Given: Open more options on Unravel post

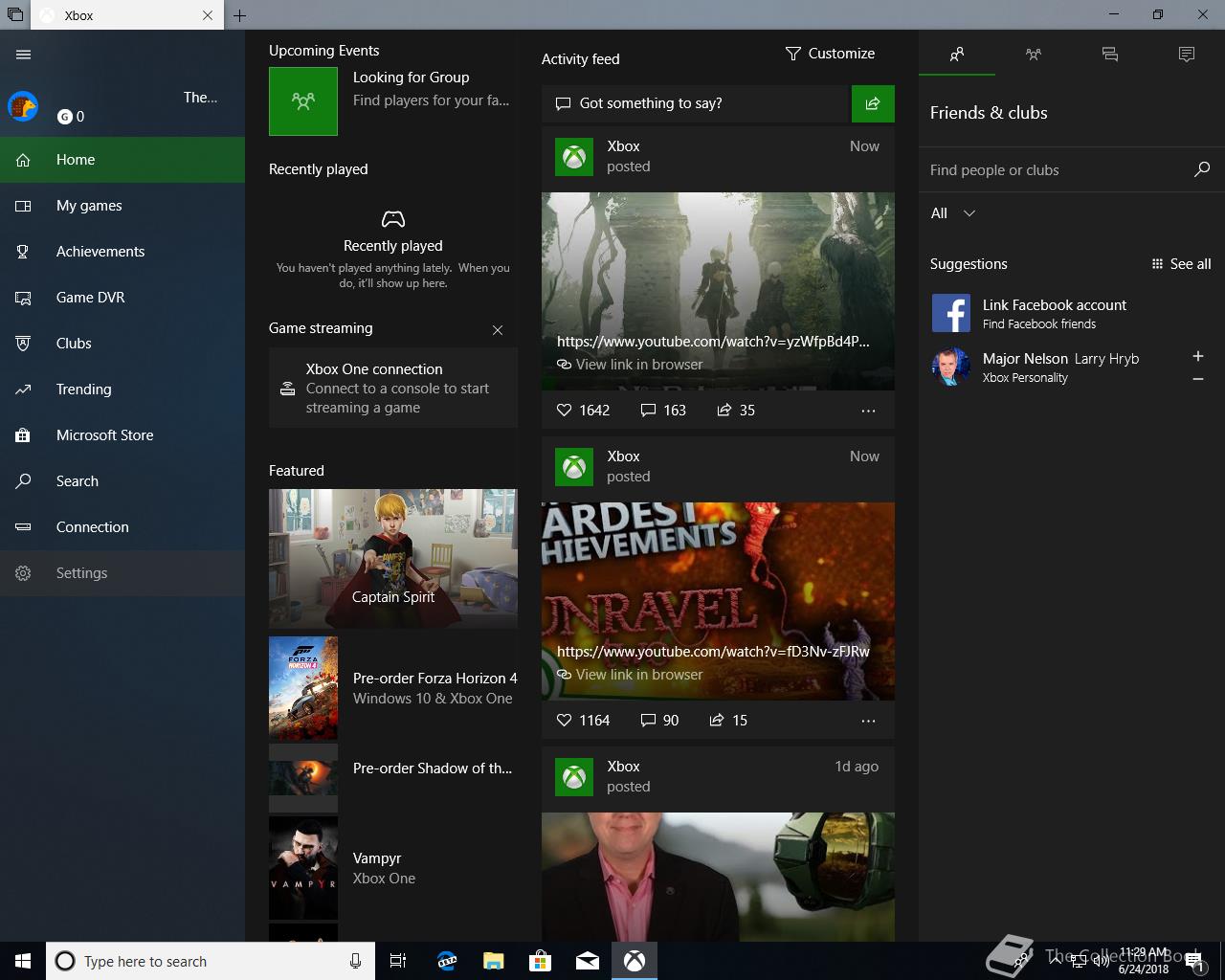Looking at the screenshot, I should 868,721.
